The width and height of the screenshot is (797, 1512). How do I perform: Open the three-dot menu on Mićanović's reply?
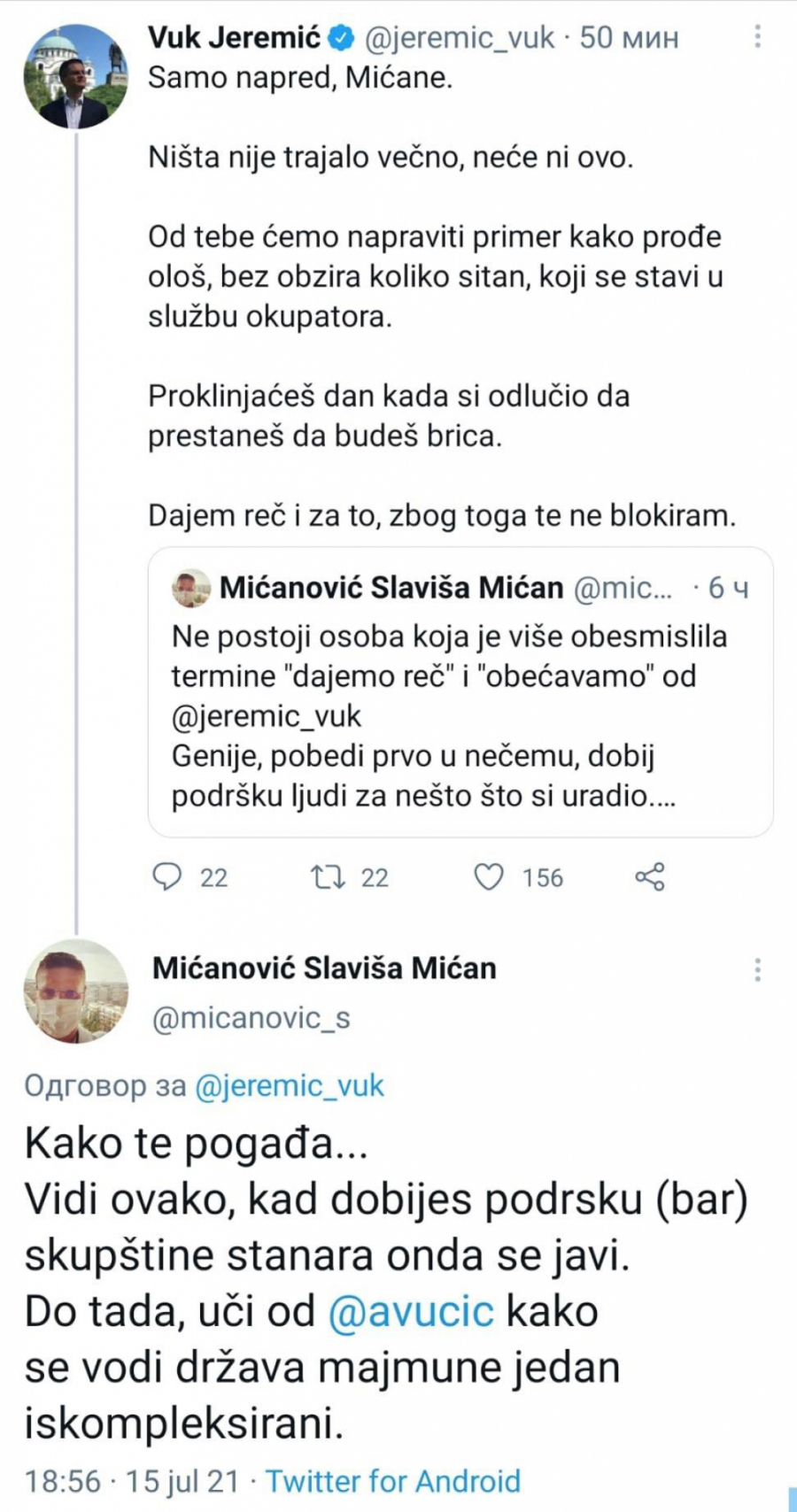point(757,969)
